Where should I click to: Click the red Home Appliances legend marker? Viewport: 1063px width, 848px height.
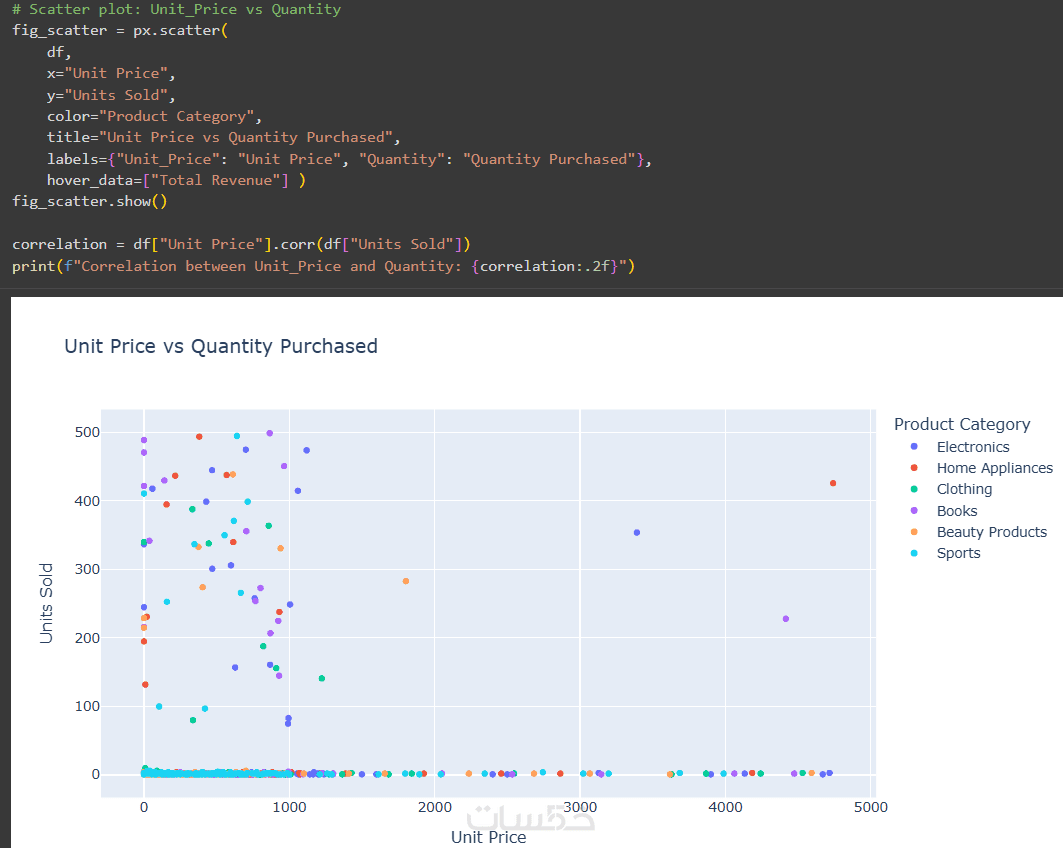point(913,468)
